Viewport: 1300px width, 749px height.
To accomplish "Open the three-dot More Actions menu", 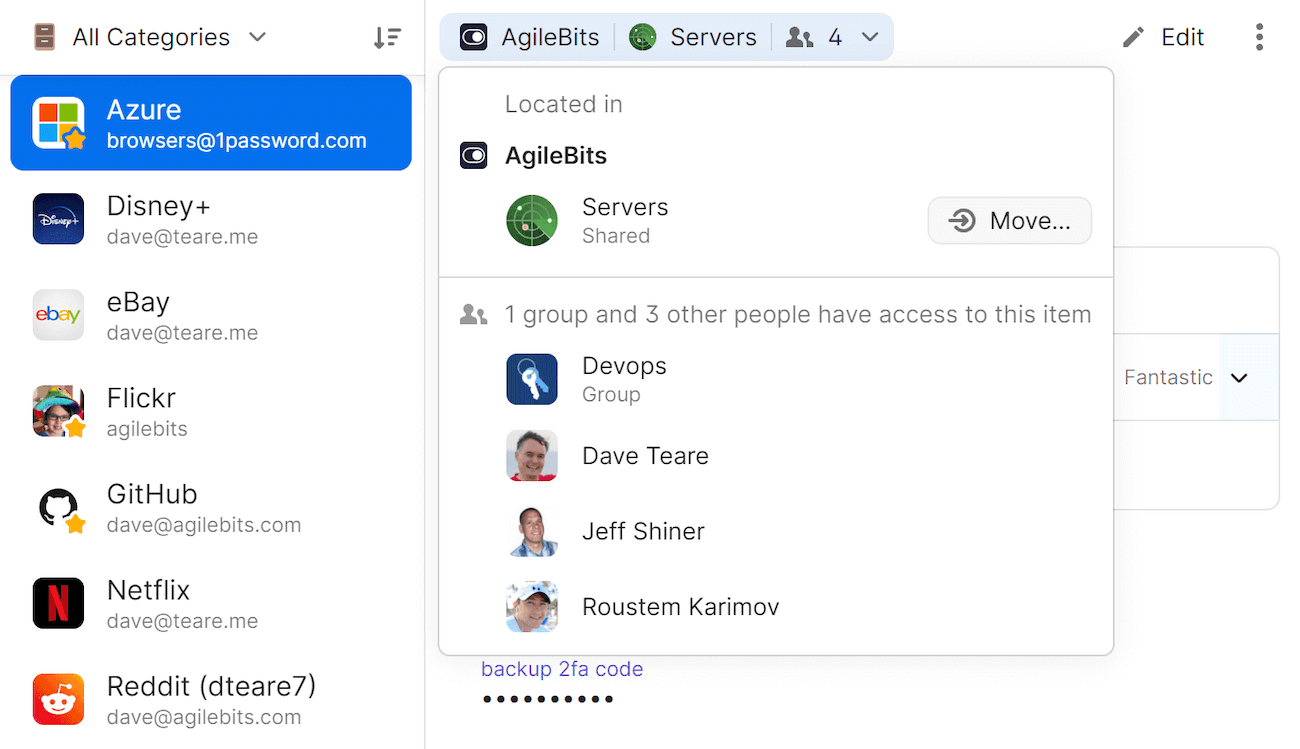I will click(x=1259, y=36).
